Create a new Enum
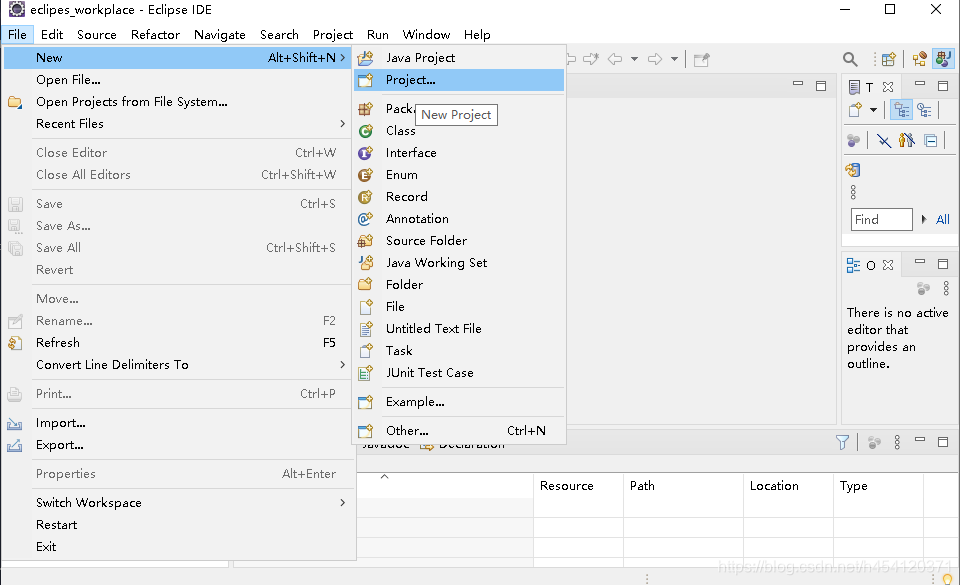Viewport: 960px width, 585px height. [459, 175]
